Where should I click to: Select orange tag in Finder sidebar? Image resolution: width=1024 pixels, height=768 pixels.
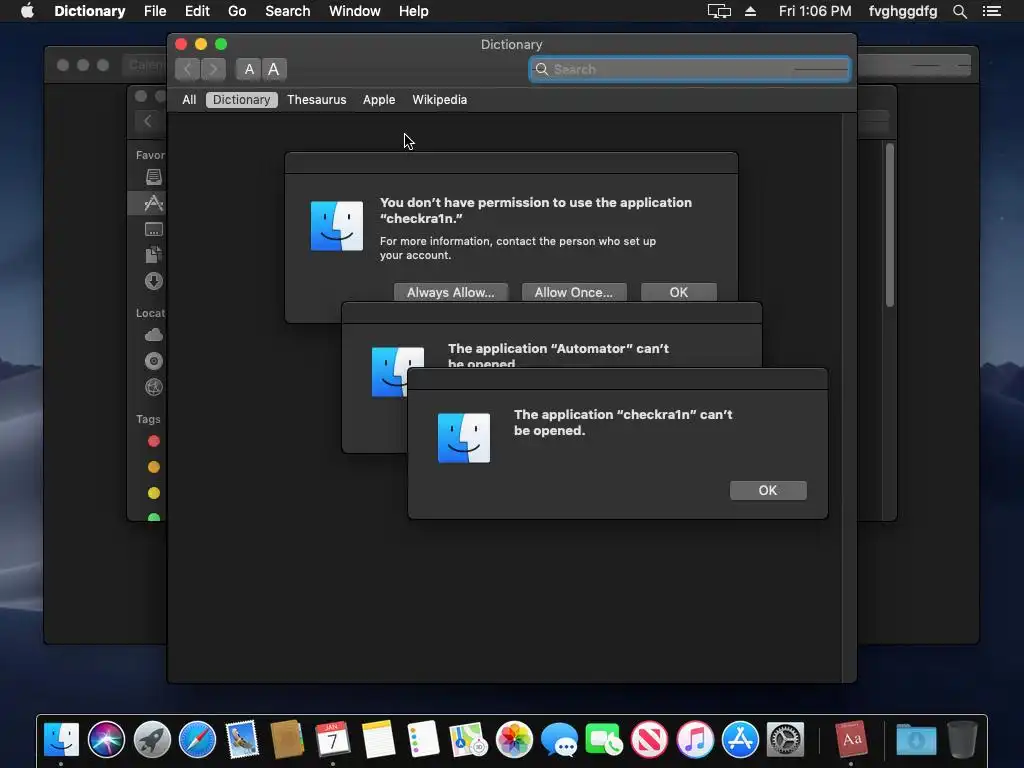[153, 467]
